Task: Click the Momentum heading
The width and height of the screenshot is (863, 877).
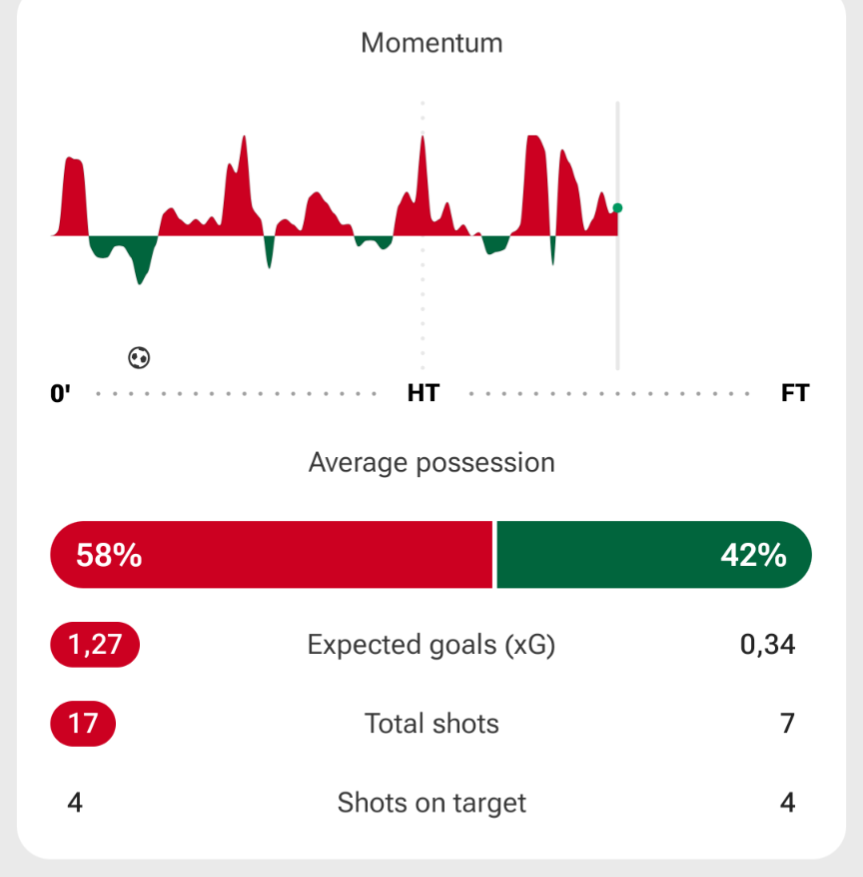Action: (x=431, y=43)
